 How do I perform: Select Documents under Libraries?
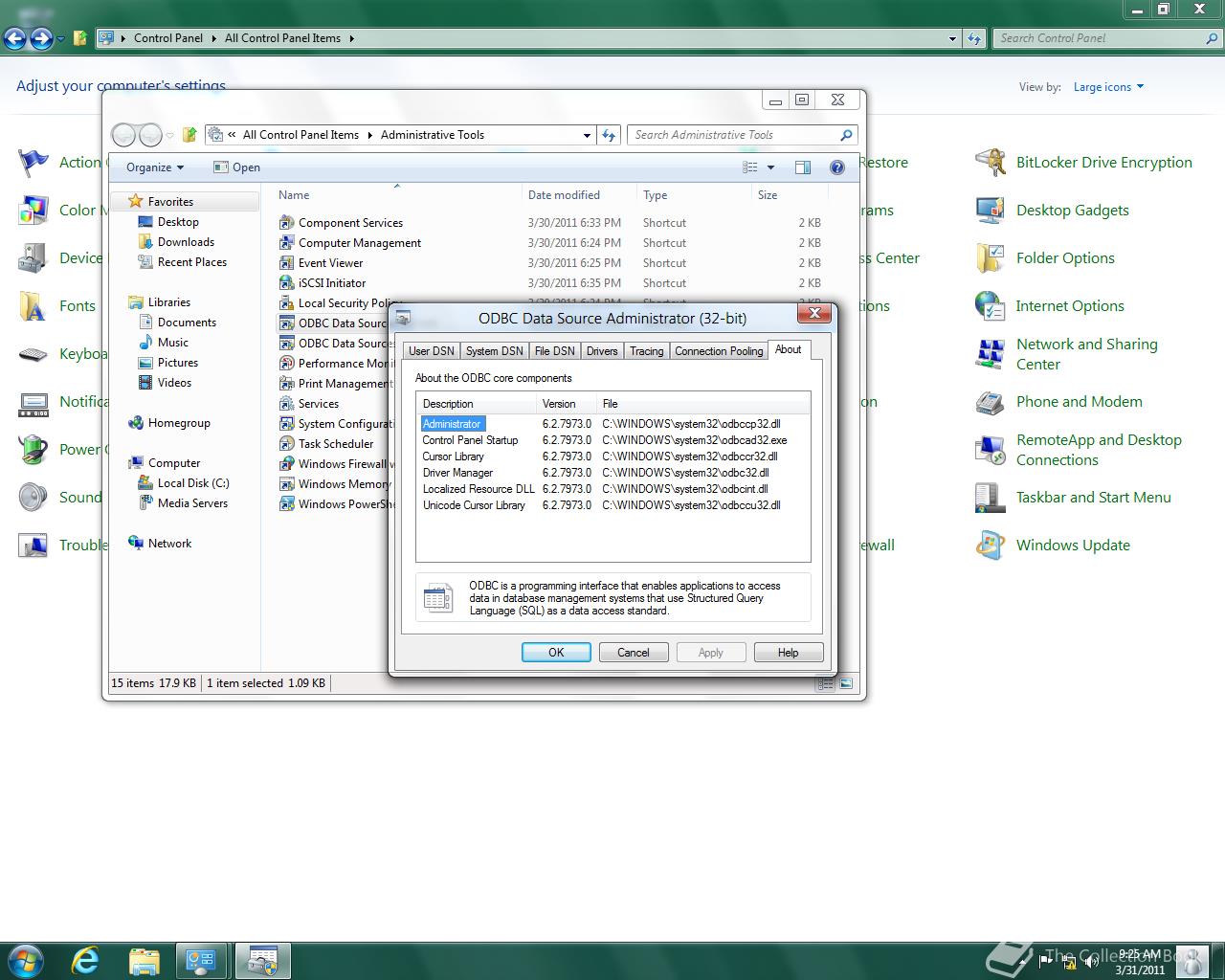187,323
